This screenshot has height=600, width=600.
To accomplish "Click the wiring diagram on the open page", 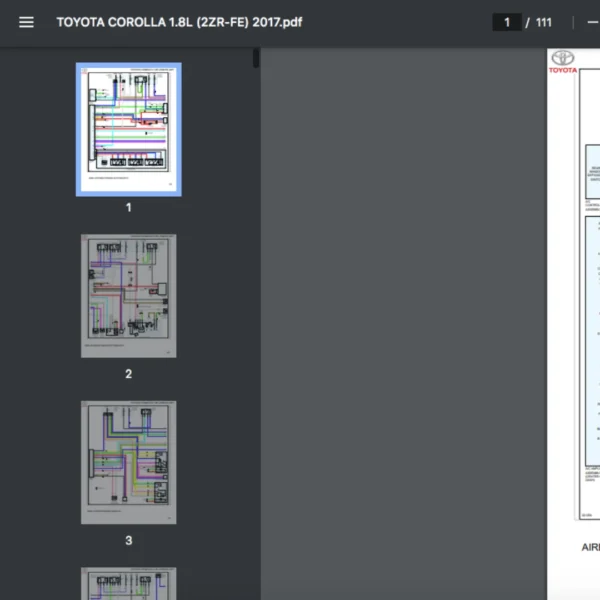I will tap(590, 300).
